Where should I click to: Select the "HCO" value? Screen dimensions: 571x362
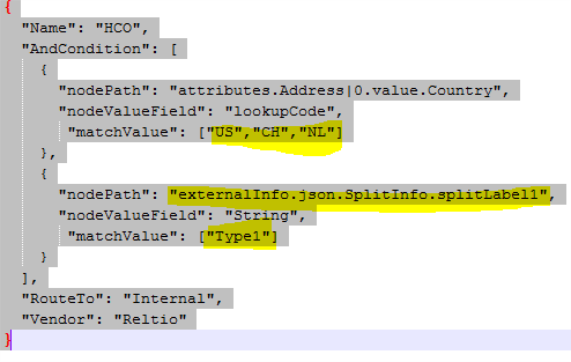click(118, 28)
